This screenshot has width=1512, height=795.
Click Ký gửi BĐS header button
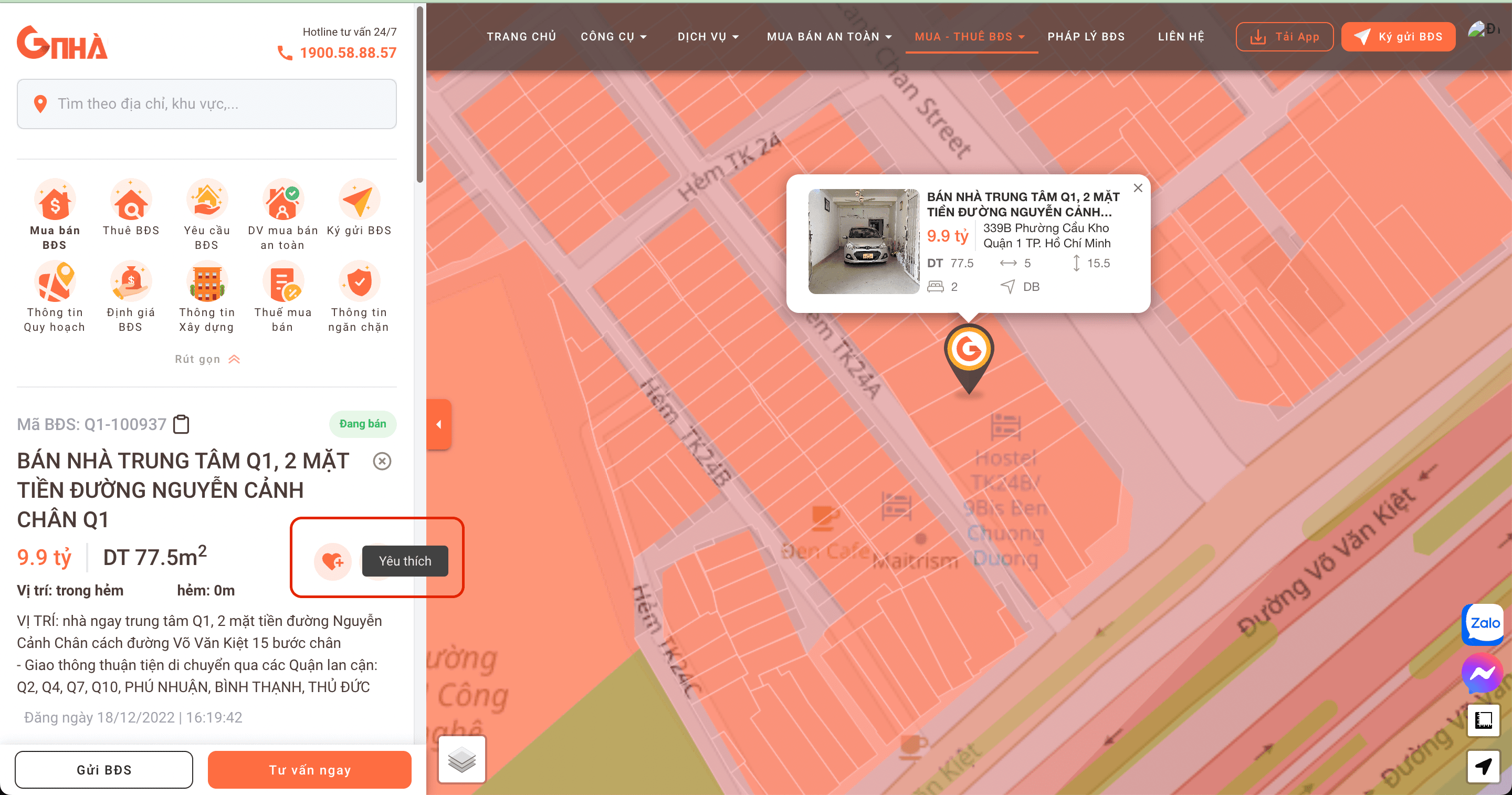click(1398, 36)
